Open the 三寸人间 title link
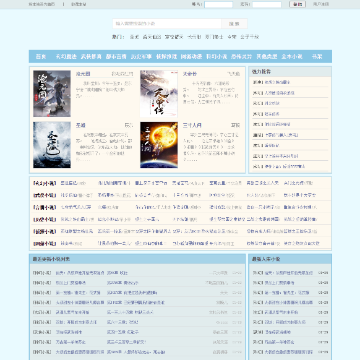 tap(192, 125)
